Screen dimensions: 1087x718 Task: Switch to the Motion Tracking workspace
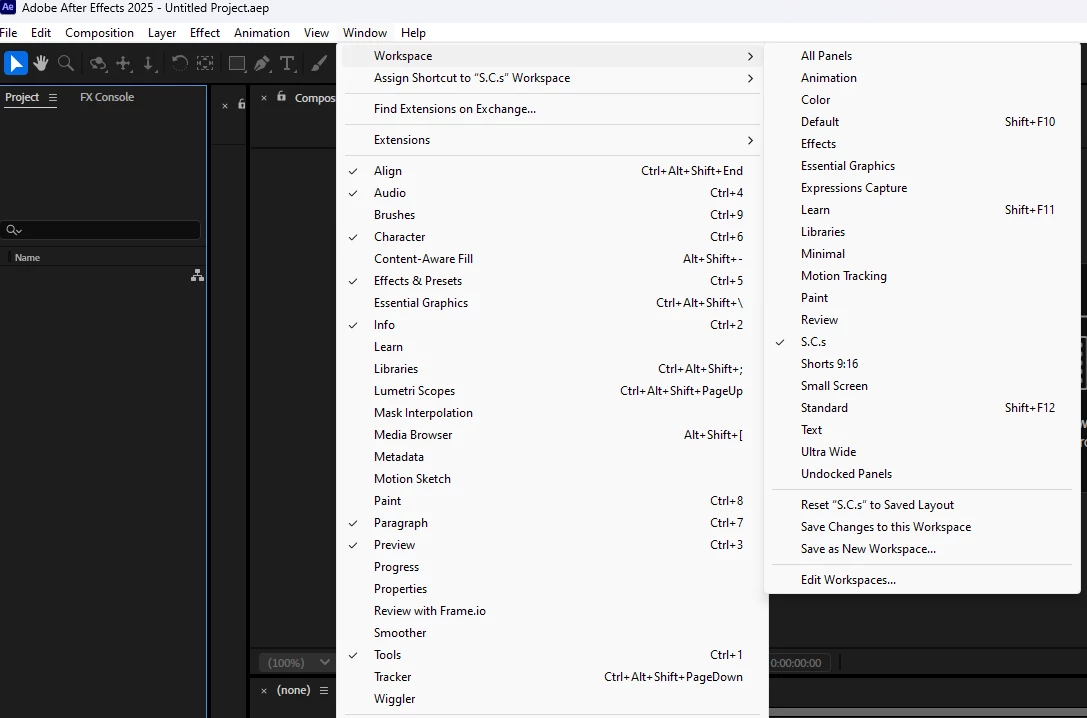(x=922, y=276)
